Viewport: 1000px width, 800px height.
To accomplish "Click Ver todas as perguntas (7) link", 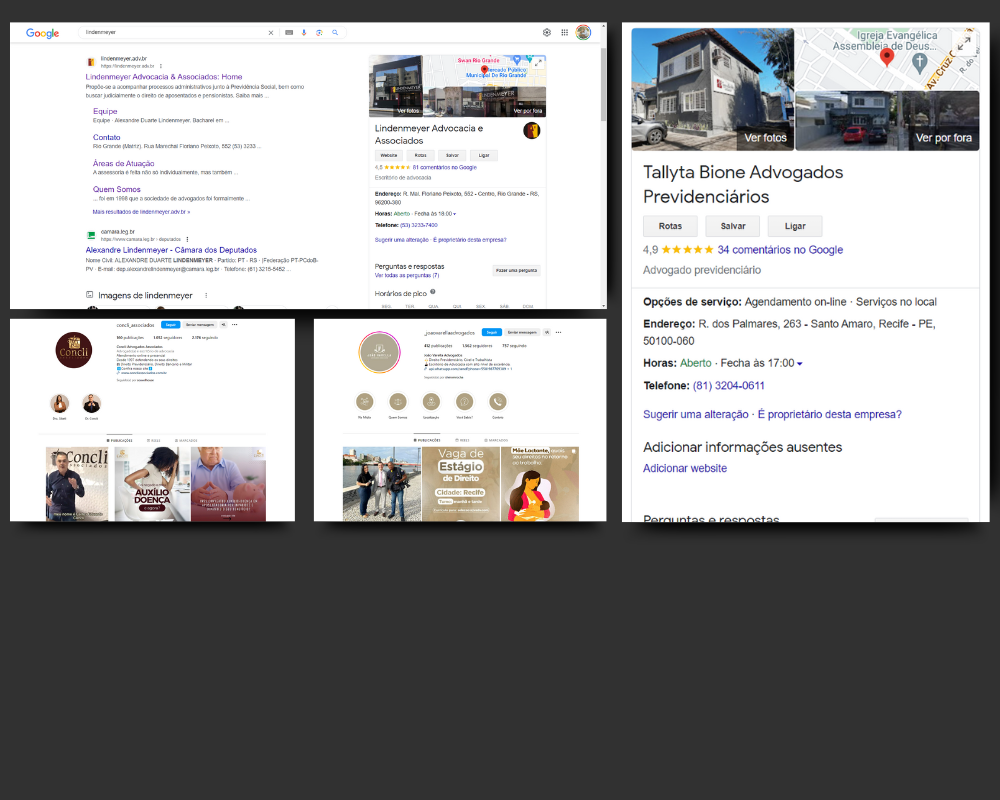I will pyautogui.click(x=407, y=276).
